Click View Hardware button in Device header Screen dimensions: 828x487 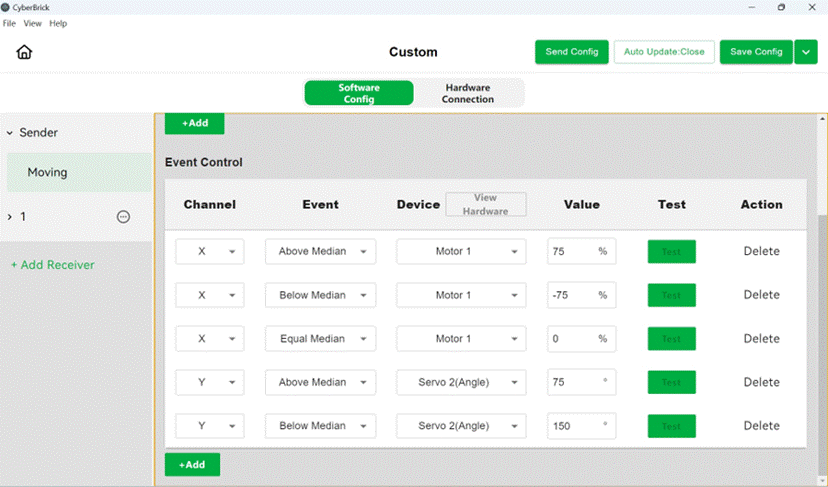coord(486,204)
